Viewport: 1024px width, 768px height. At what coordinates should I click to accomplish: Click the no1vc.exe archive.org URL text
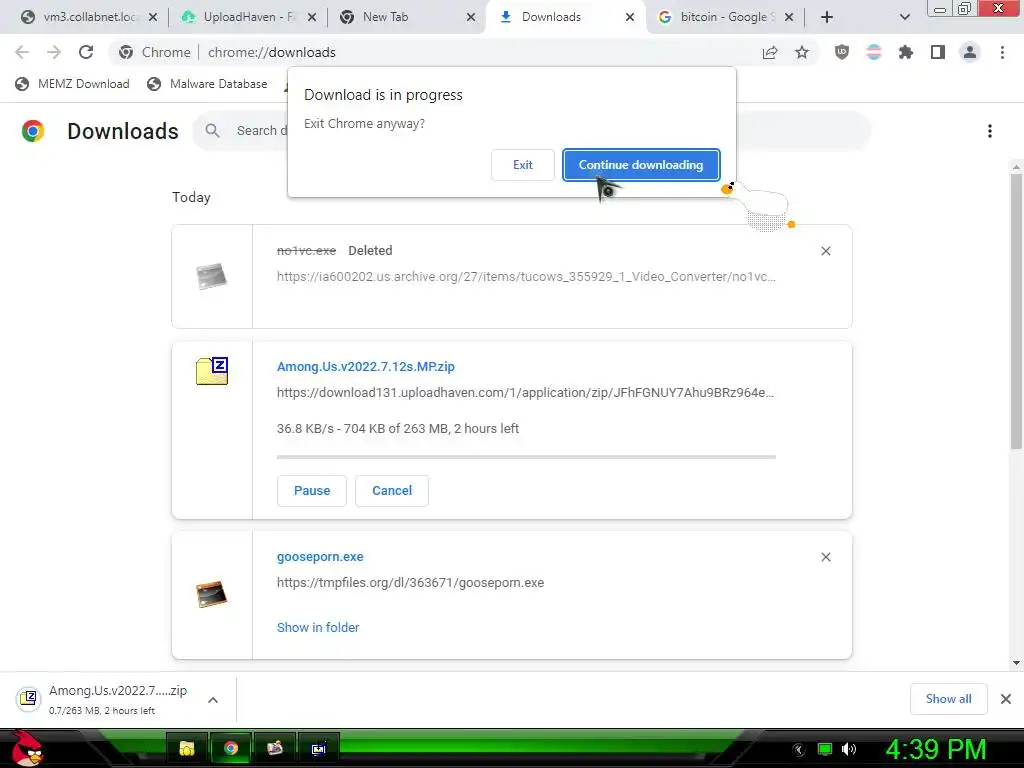(526, 276)
